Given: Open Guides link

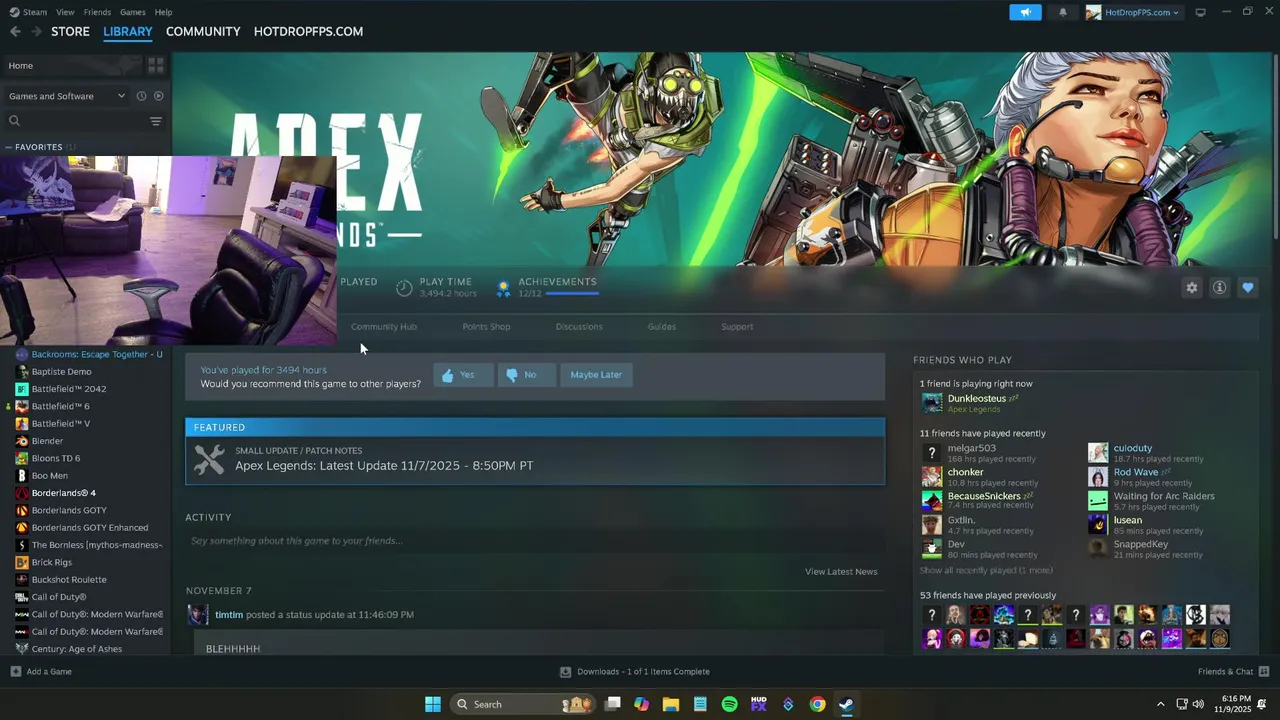Looking at the screenshot, I should point(662,327).
